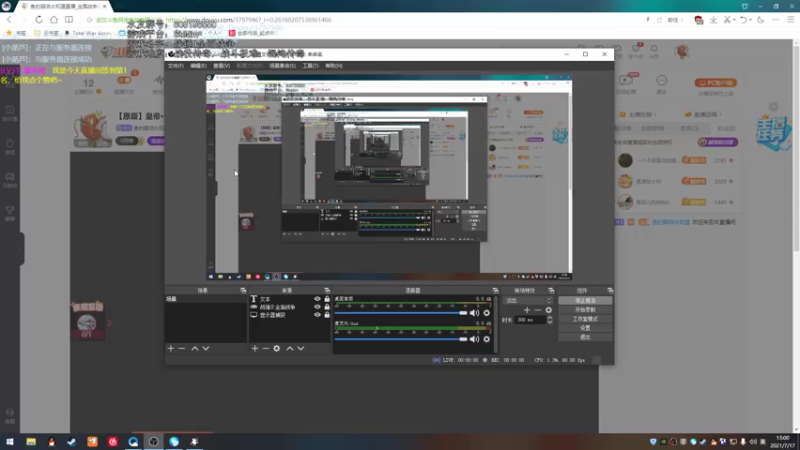
Task: Remove the scene transition with the minus icon
Action: point(538,310)
